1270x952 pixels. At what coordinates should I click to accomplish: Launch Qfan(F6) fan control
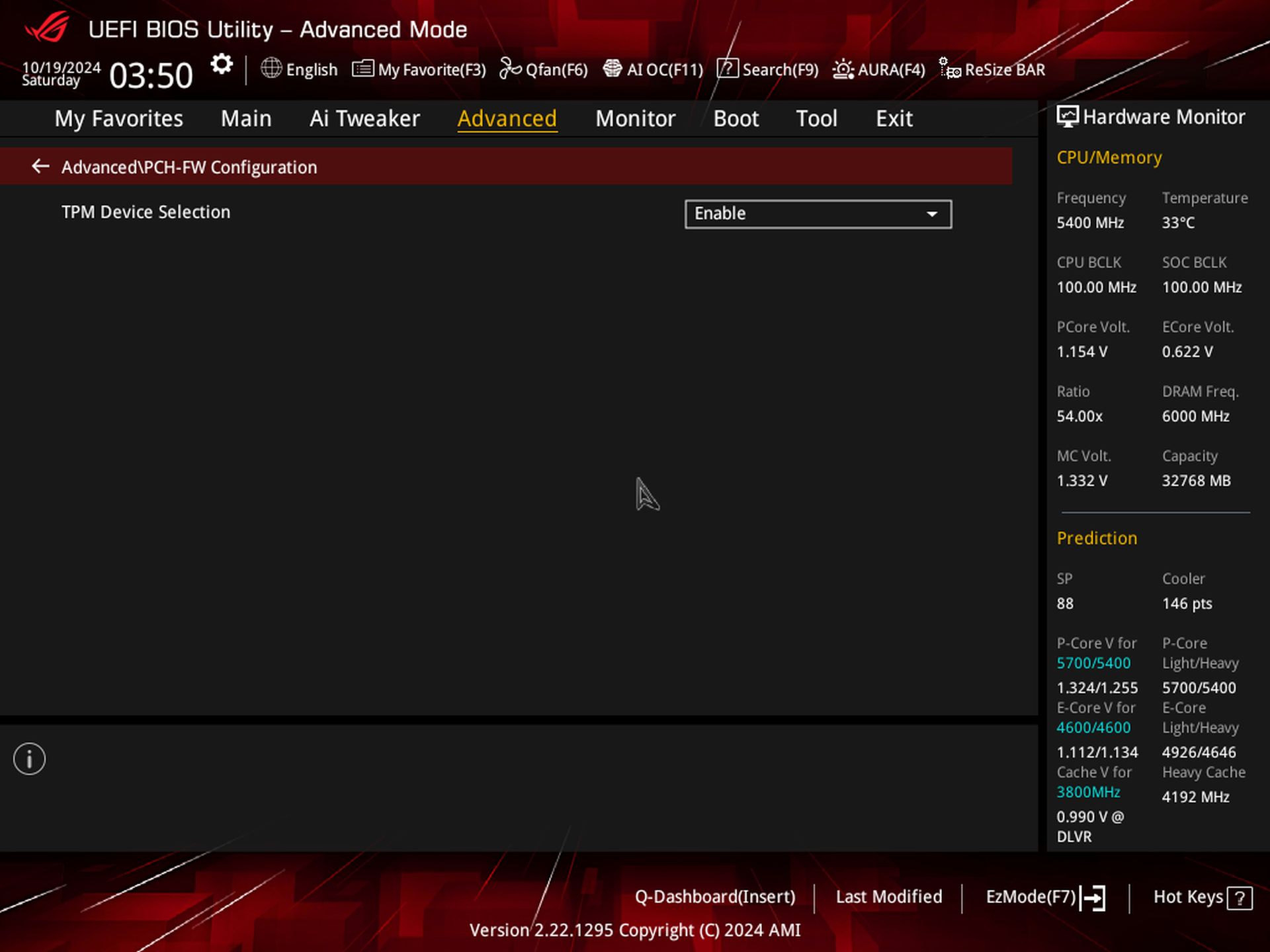tap(543, 69)
